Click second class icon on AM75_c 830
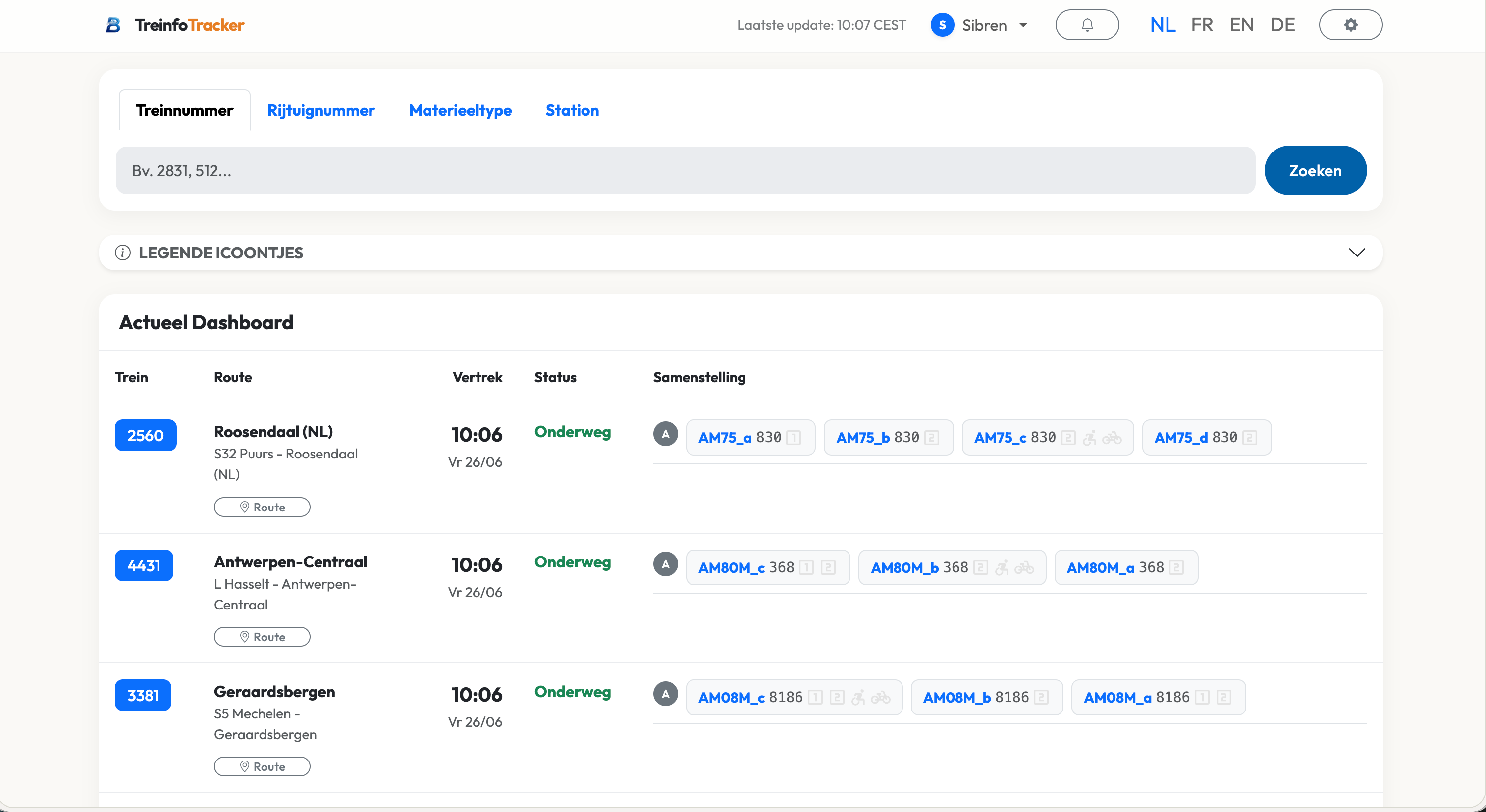1486x812 pixels. [x=1068, y=438]
